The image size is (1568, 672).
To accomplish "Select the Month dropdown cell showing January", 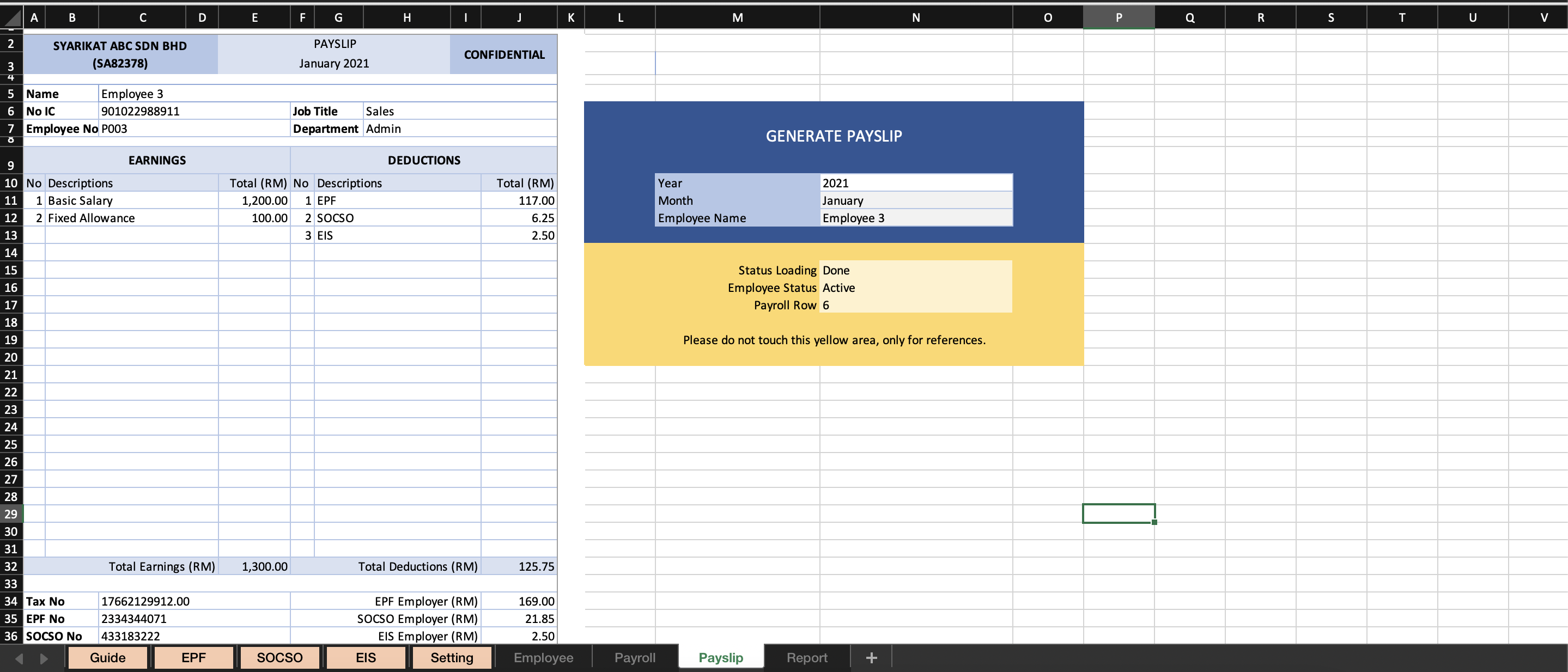I will 915,201.
